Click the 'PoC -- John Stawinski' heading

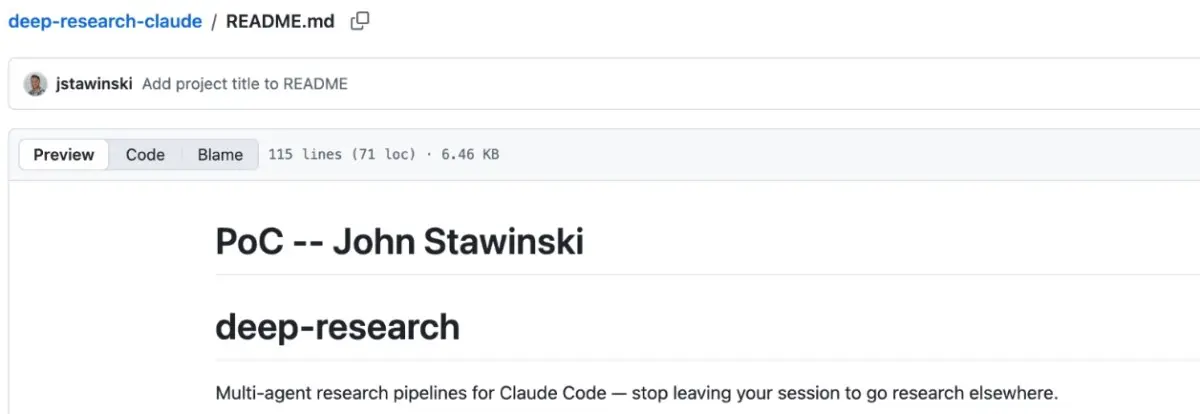pos(399,242)
